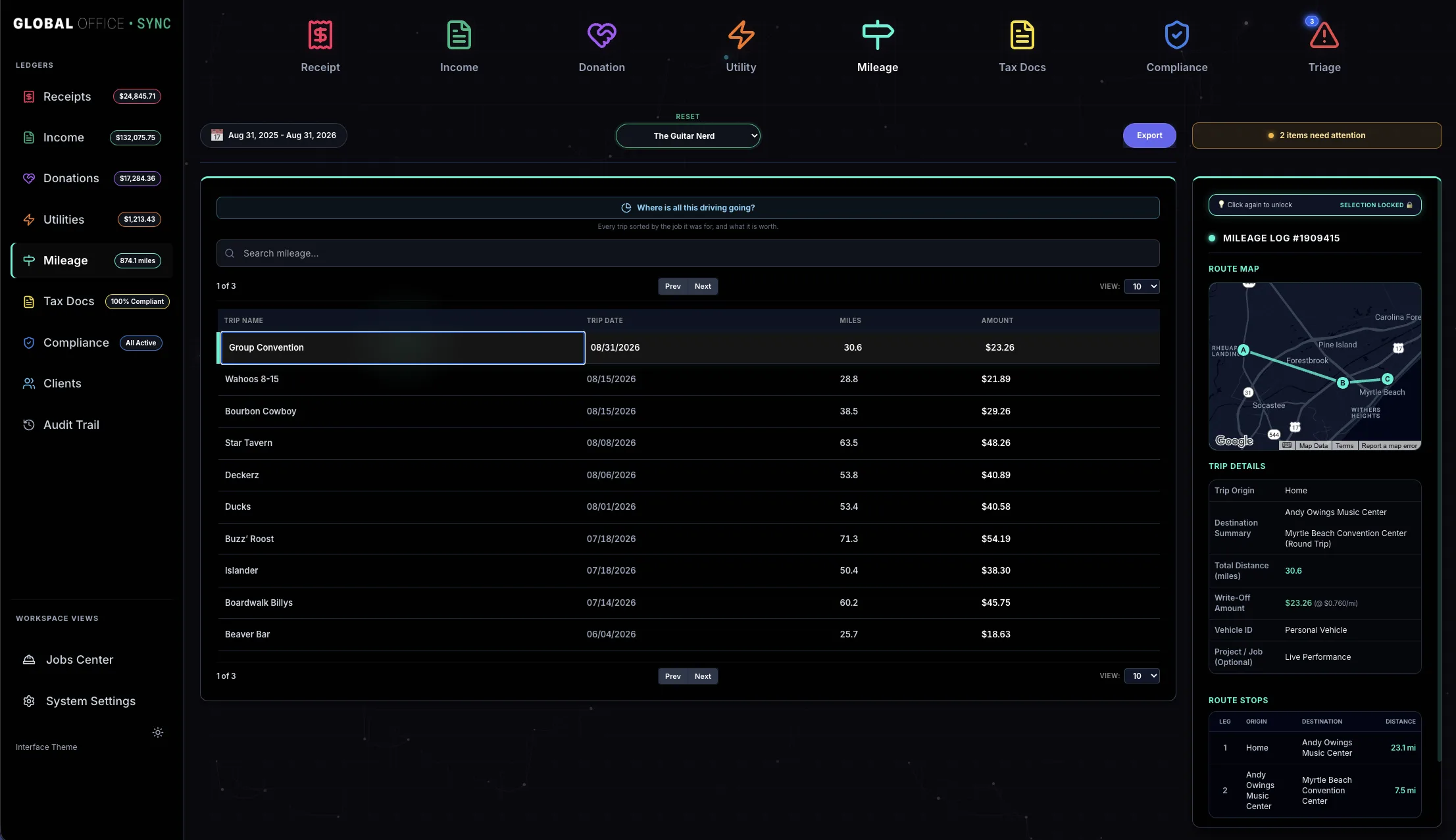Image resolution: width=1456 pixels, height=840 pixels.
Task: Click the Tax Docs icon in sidebar
Action: coord(29,301)
